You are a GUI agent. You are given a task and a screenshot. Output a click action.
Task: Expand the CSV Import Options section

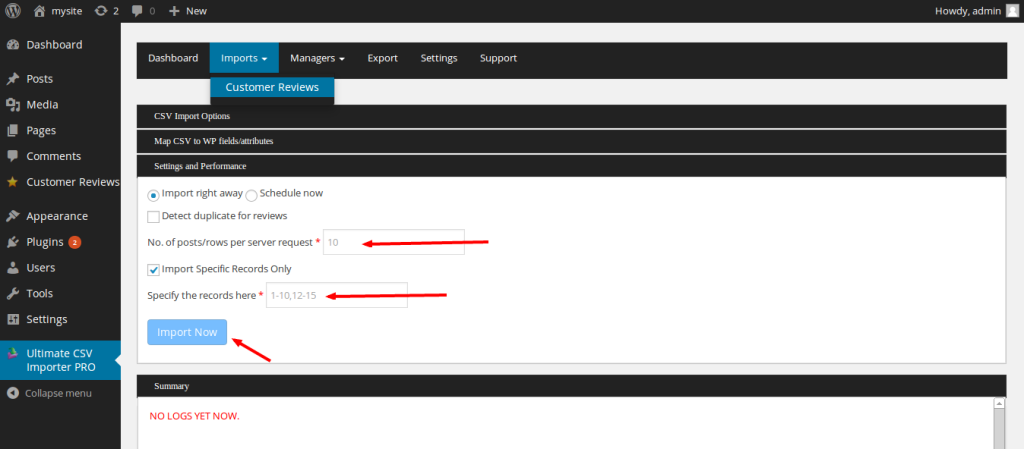click(571, 116)
